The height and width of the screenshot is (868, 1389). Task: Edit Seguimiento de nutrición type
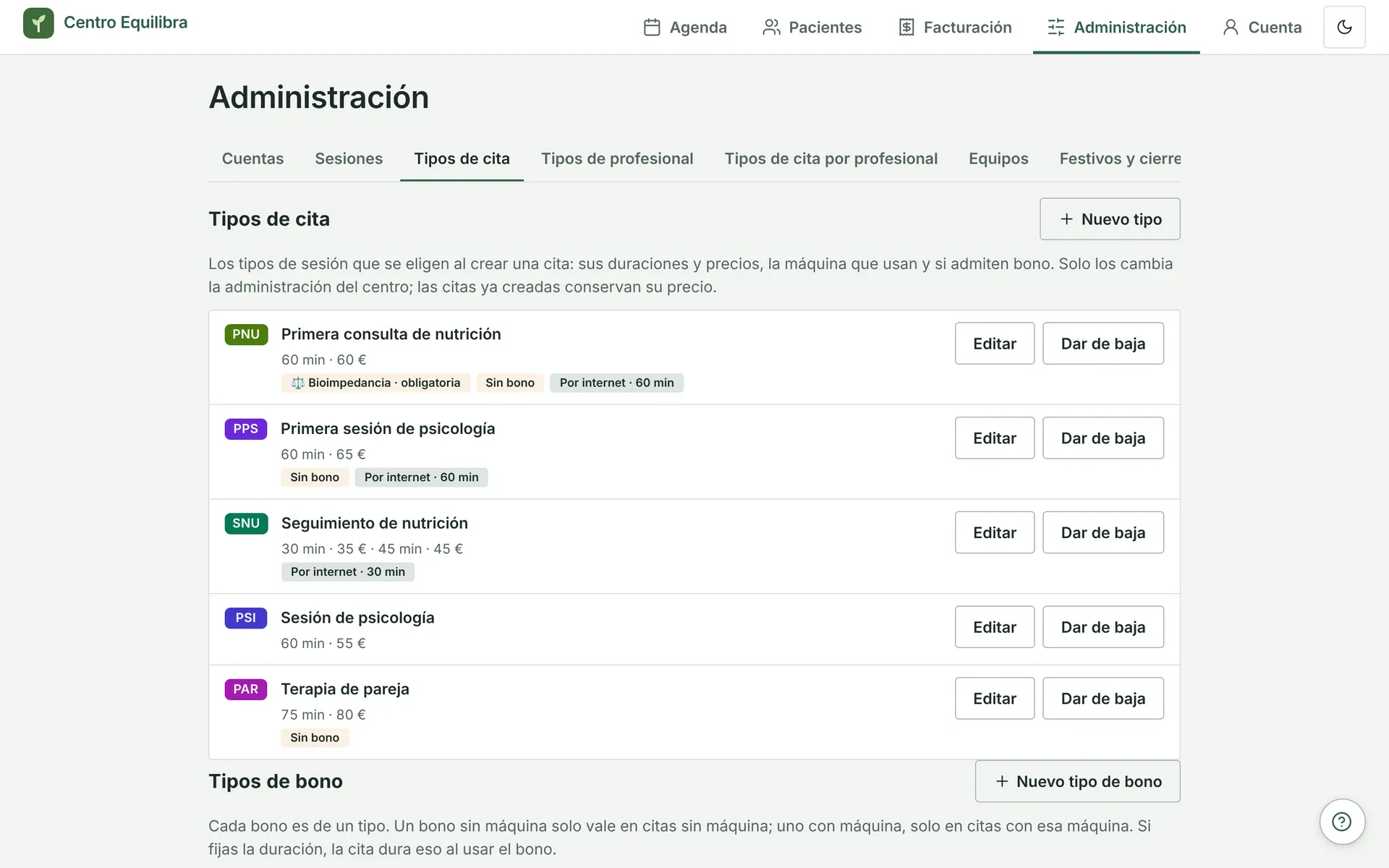(x=994, y=533)
